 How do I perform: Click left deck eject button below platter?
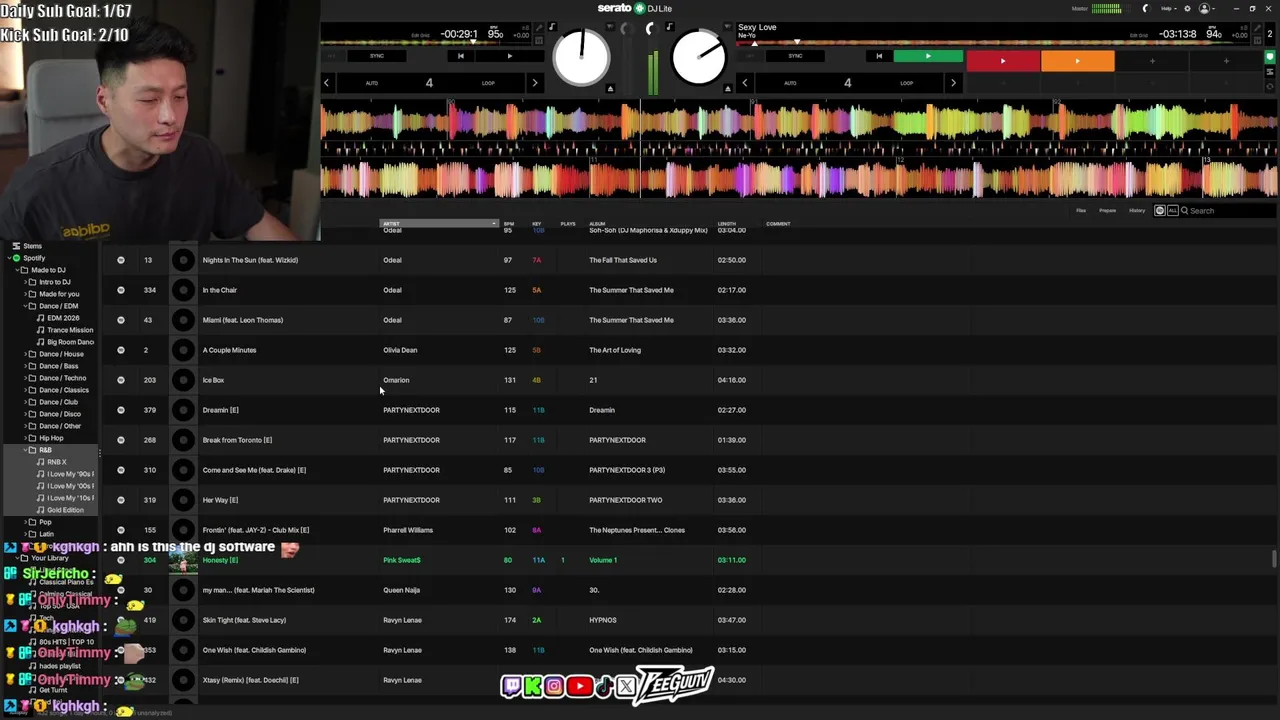(610, 89)
